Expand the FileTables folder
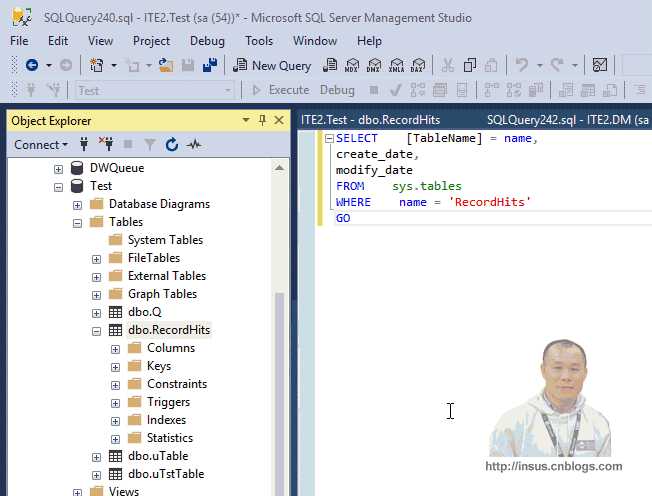Image resolution: width=652 pixels, height=496 pixels. [96, 259]
